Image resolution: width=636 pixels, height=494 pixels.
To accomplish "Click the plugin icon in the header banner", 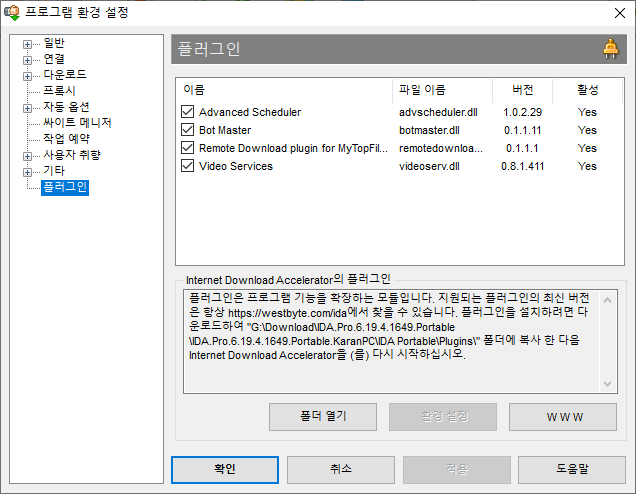I will point(610,49).
